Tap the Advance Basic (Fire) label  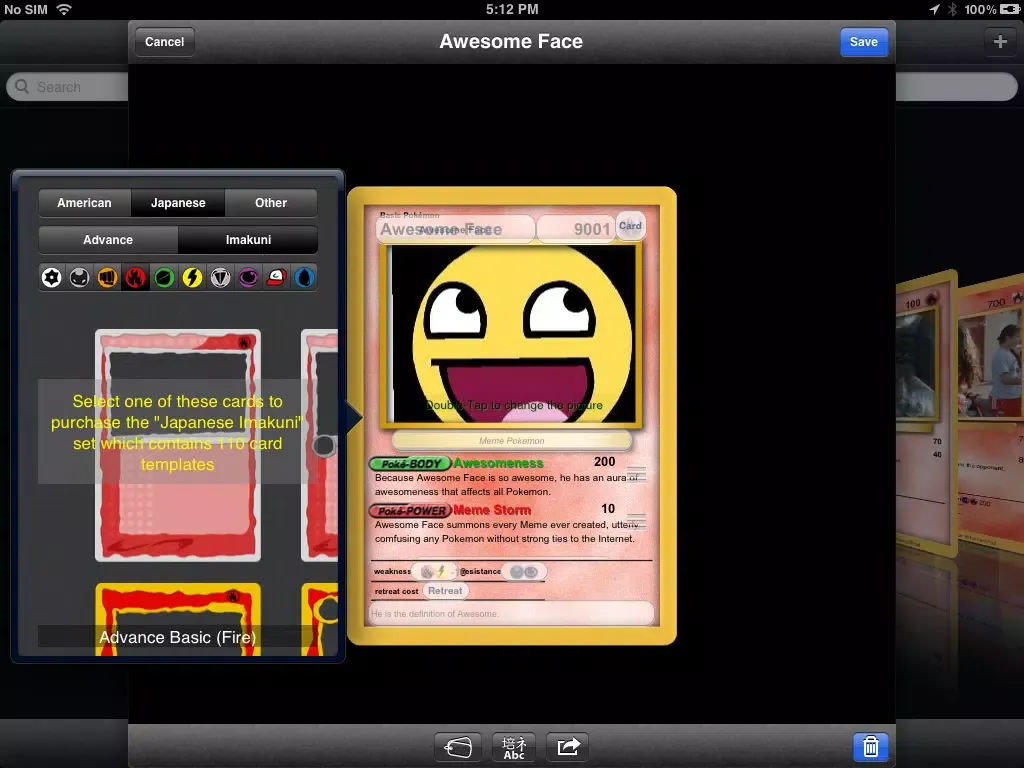pos(178,637)
